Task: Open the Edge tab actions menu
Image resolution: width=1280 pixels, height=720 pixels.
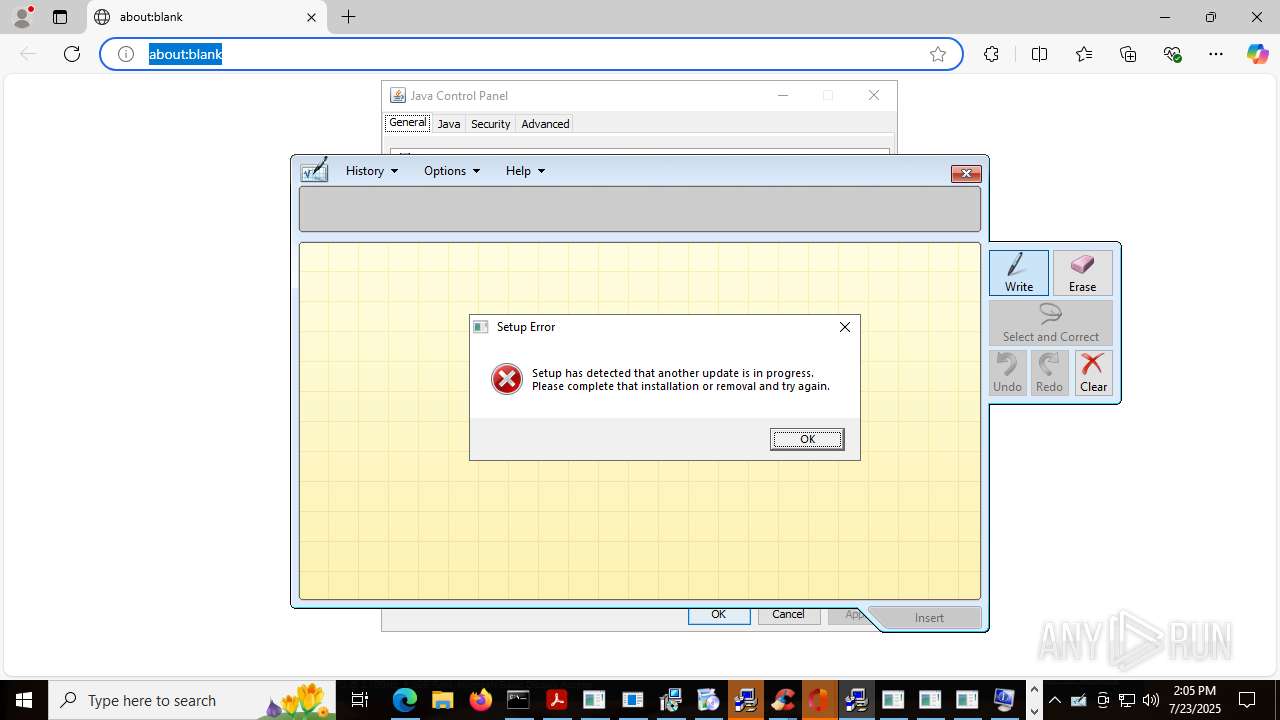Action: 60,17
